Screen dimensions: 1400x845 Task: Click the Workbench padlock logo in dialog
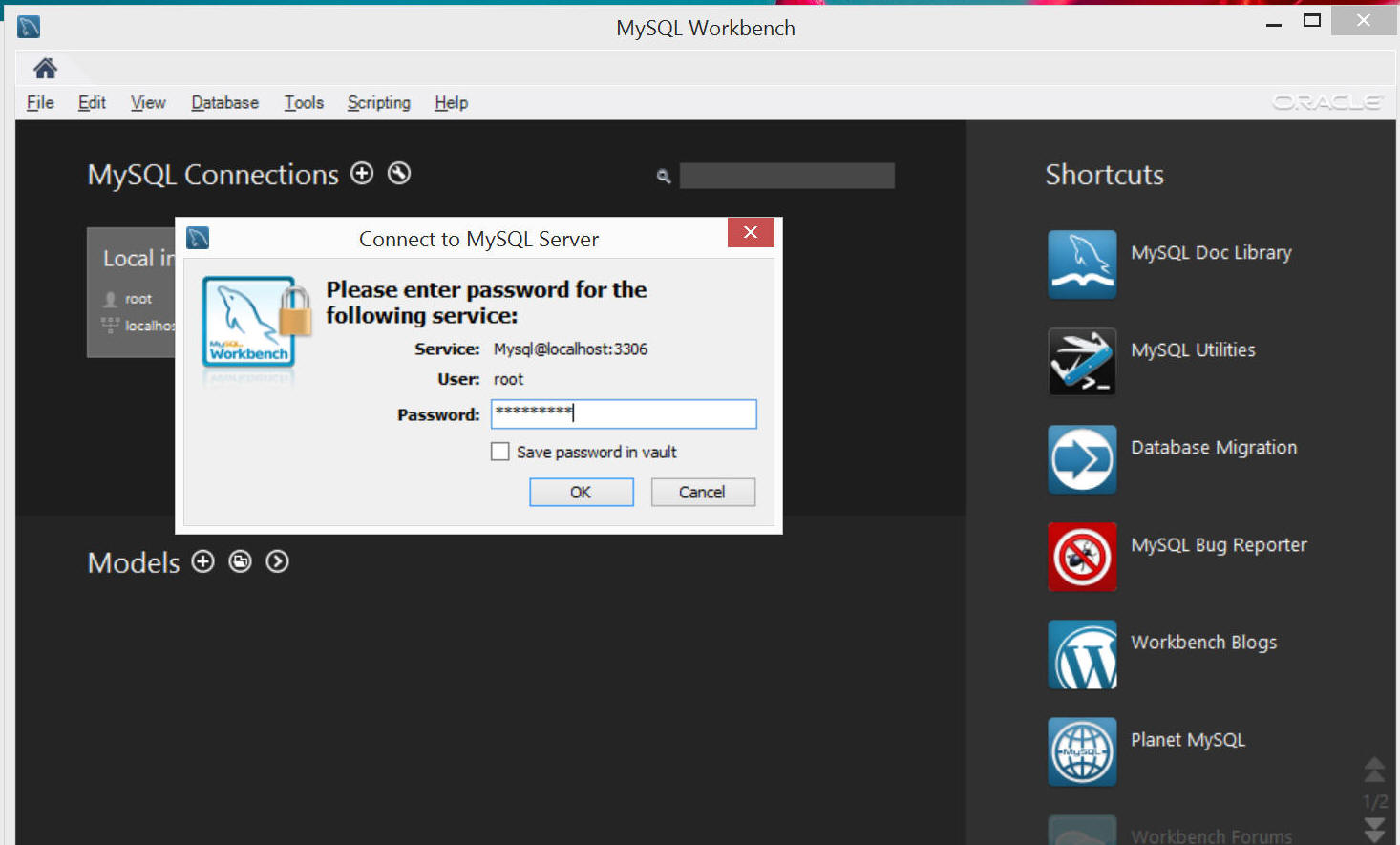[x=256, y=325]
